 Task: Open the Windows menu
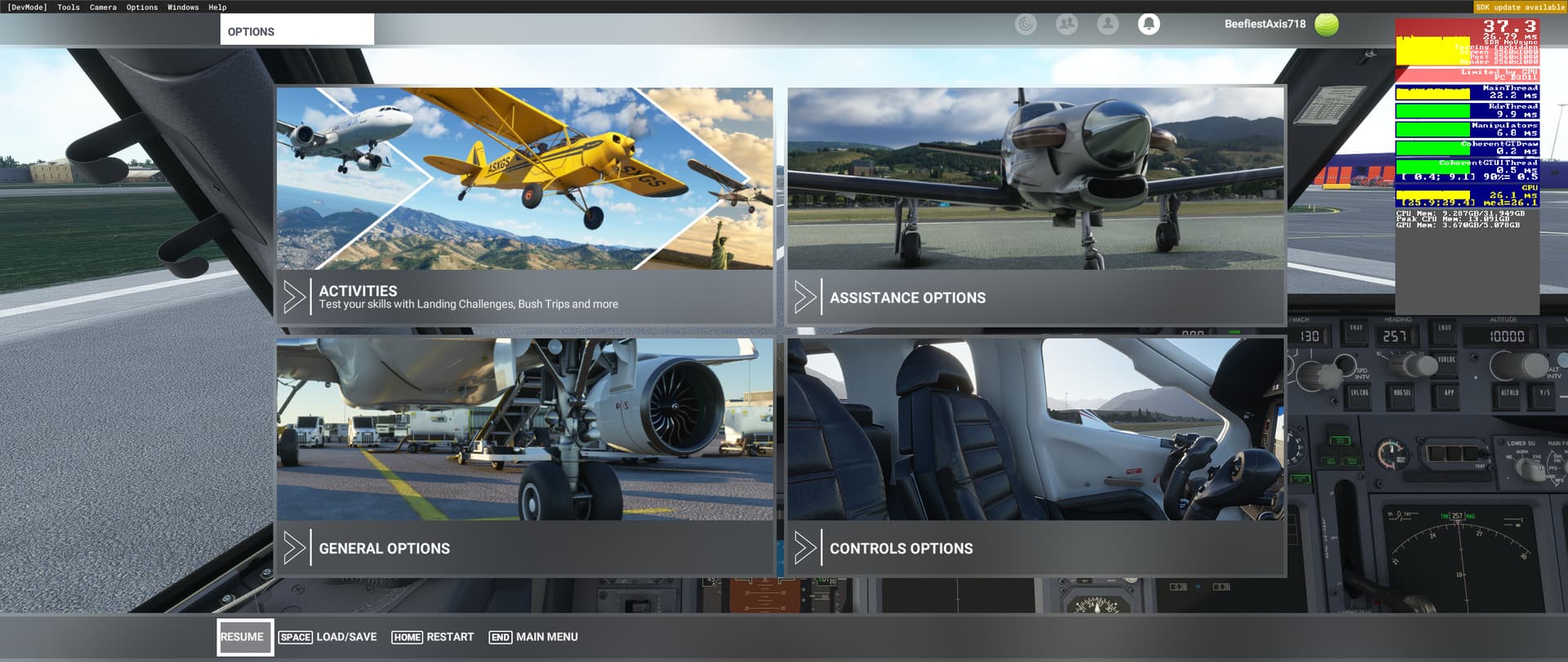click(183, 7)
